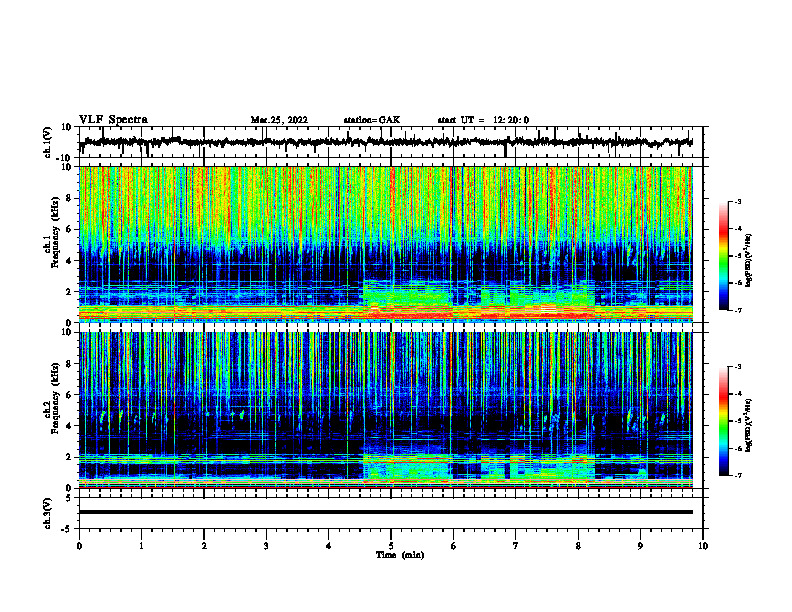The width and height of the screenshot is (792, 612).
Task: Click time axis tick label "5"
Action: [391, 546]
